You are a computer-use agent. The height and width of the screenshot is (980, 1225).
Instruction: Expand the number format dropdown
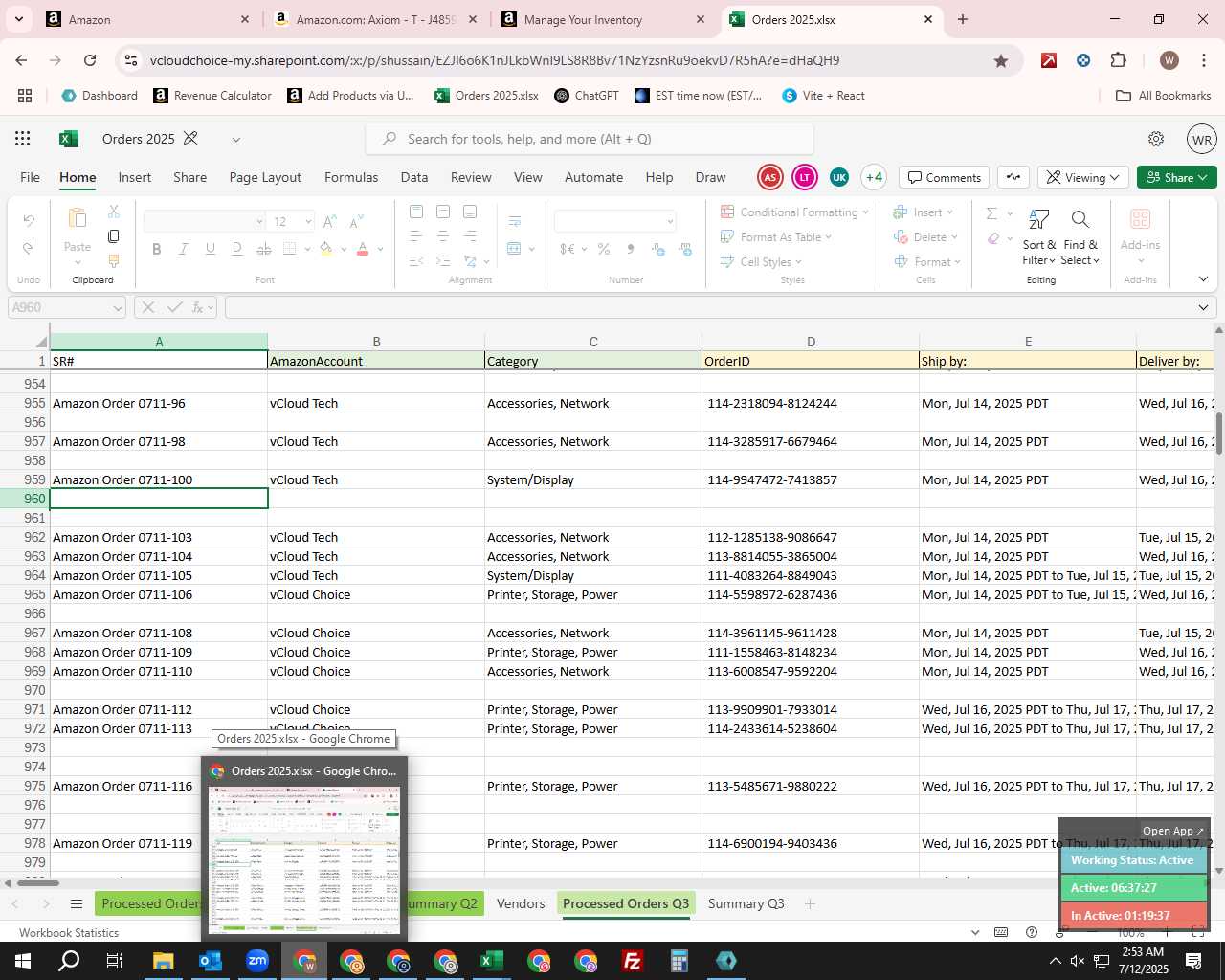(x=670, y=221)
